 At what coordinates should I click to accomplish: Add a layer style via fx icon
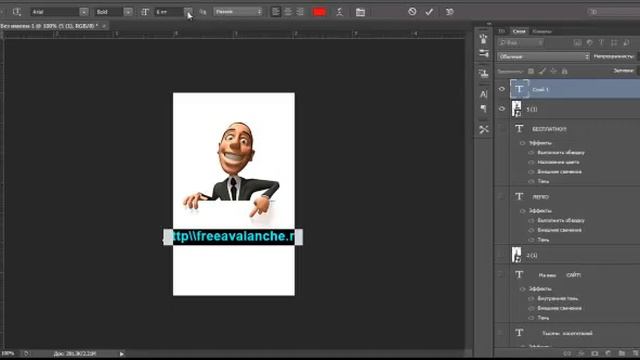pos(581,353)
